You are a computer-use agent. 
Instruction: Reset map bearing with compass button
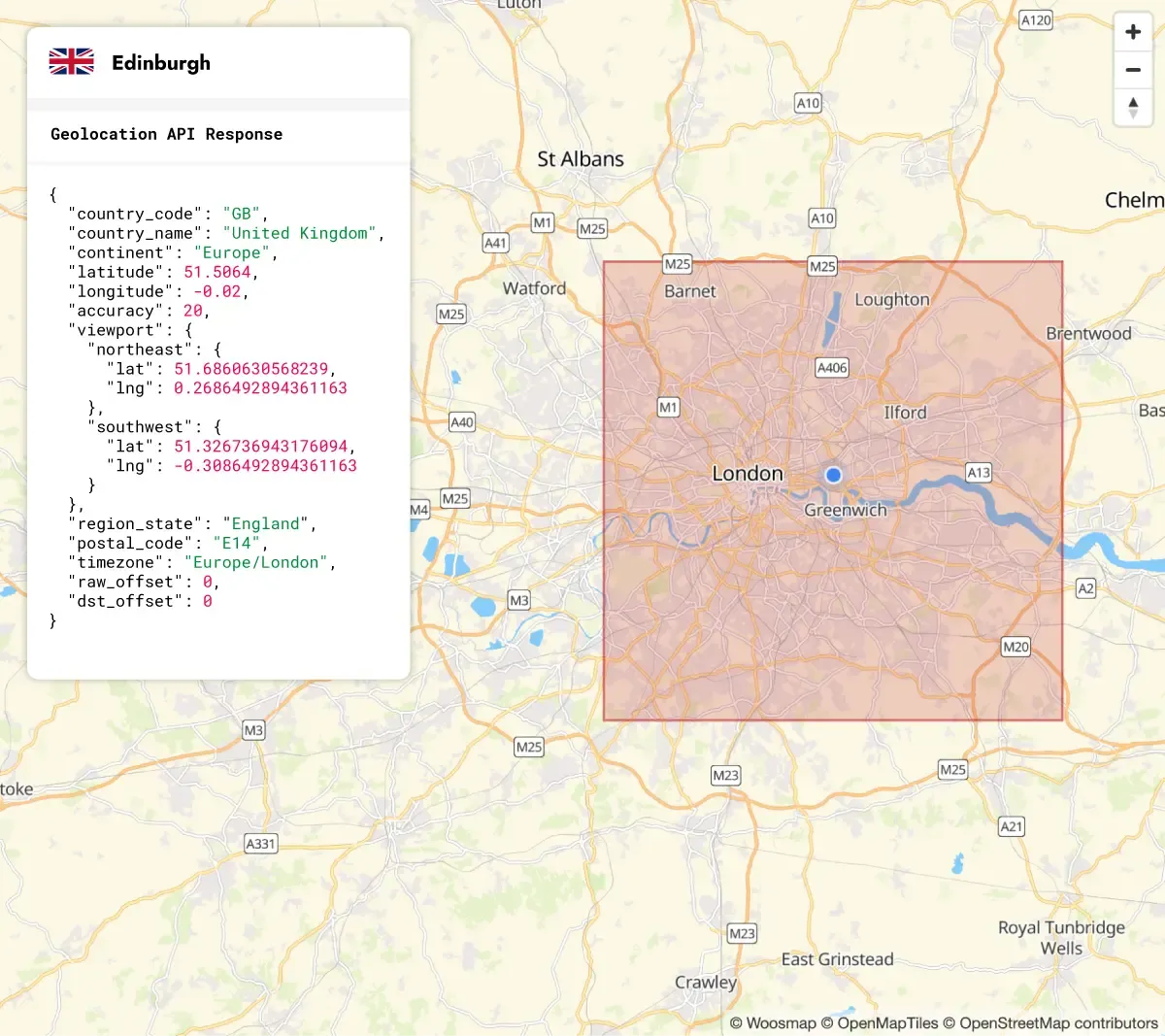pyautogui.click(x=1132, y=108)
